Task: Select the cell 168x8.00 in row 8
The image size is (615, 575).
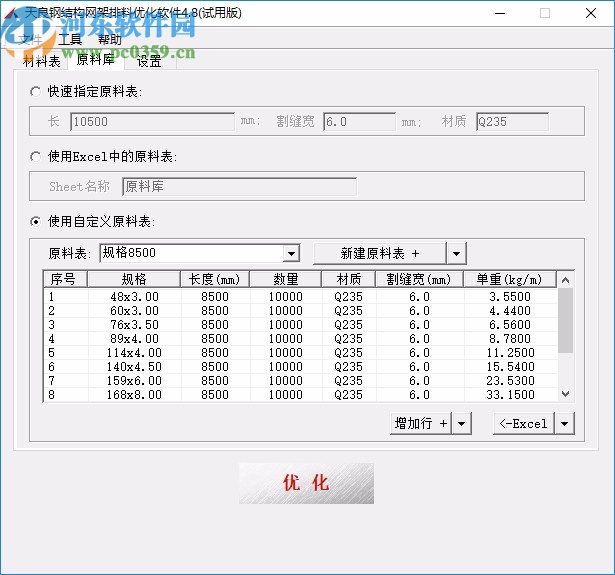Action: coord(134,395)
